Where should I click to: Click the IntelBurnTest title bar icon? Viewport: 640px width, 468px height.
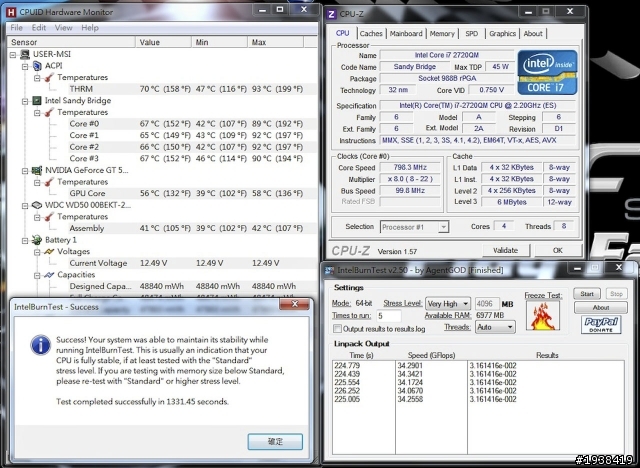(329, 270)
